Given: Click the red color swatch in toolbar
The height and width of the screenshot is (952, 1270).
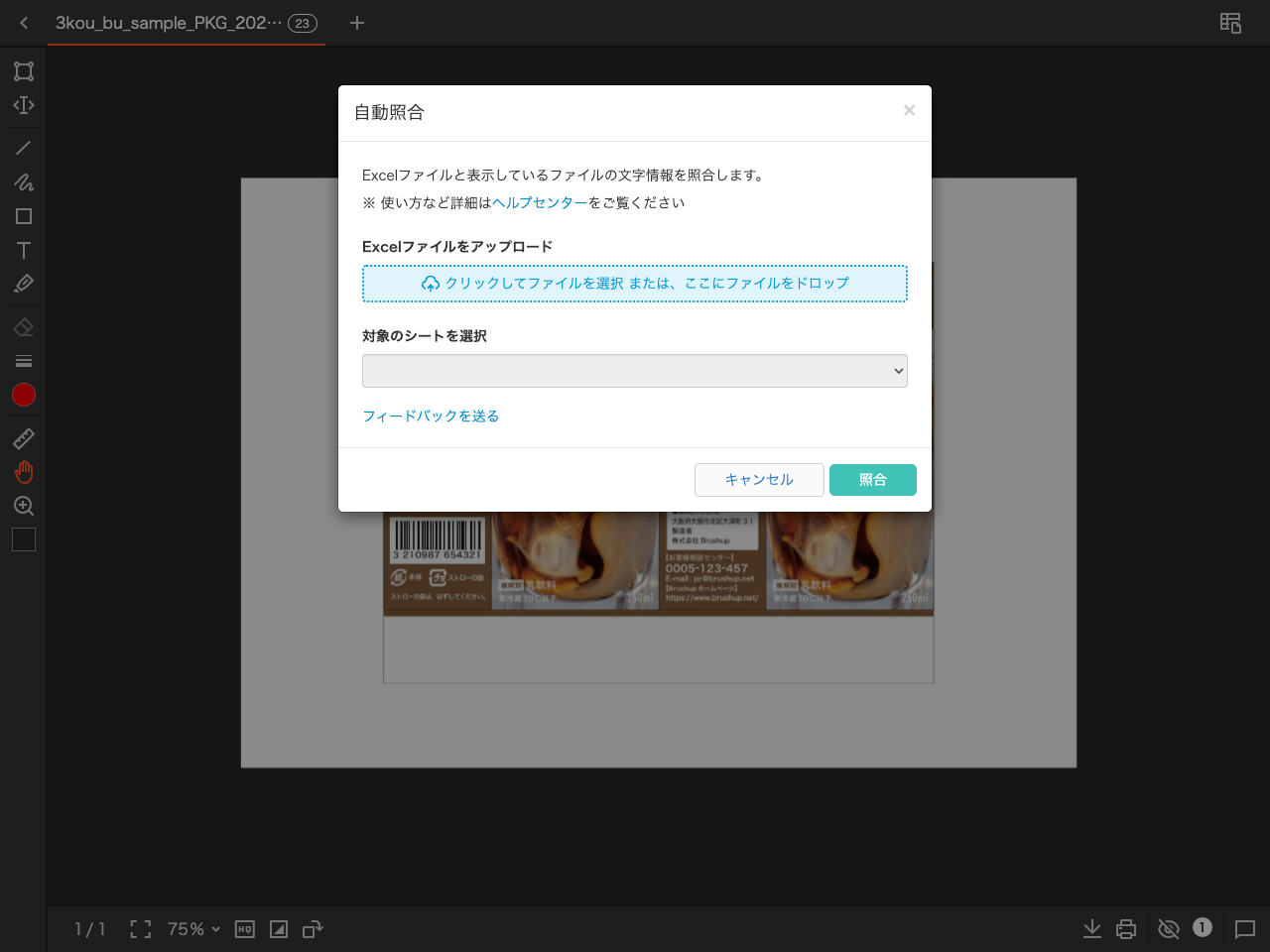Looking at the screenshot, I should click(x=23, y=395).
